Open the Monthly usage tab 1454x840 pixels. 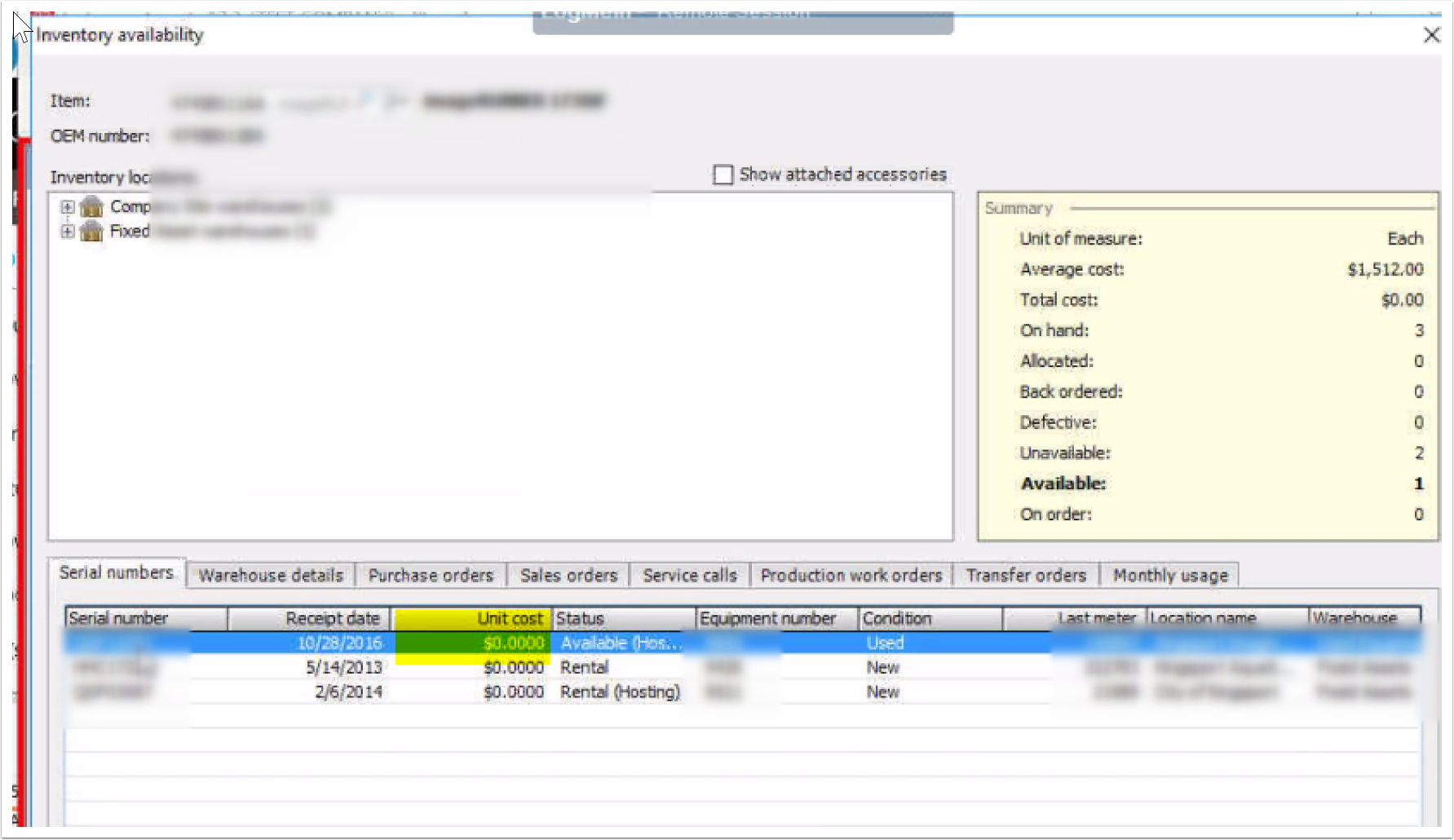click(1170, 576)
